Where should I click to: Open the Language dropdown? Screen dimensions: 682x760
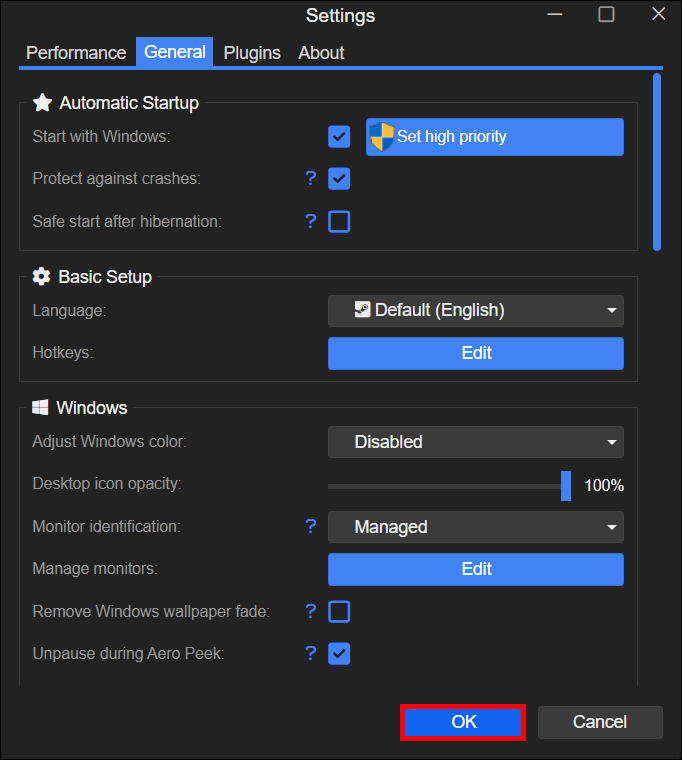coord(475,310)
